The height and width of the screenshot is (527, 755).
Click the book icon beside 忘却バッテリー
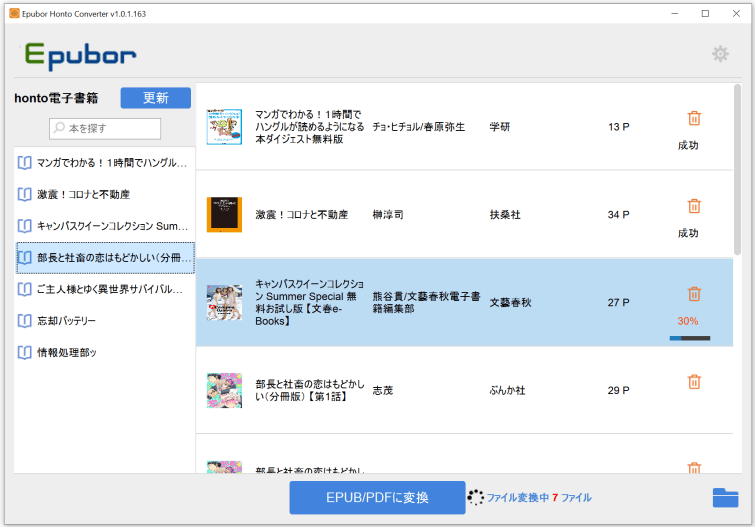(25, 321)
